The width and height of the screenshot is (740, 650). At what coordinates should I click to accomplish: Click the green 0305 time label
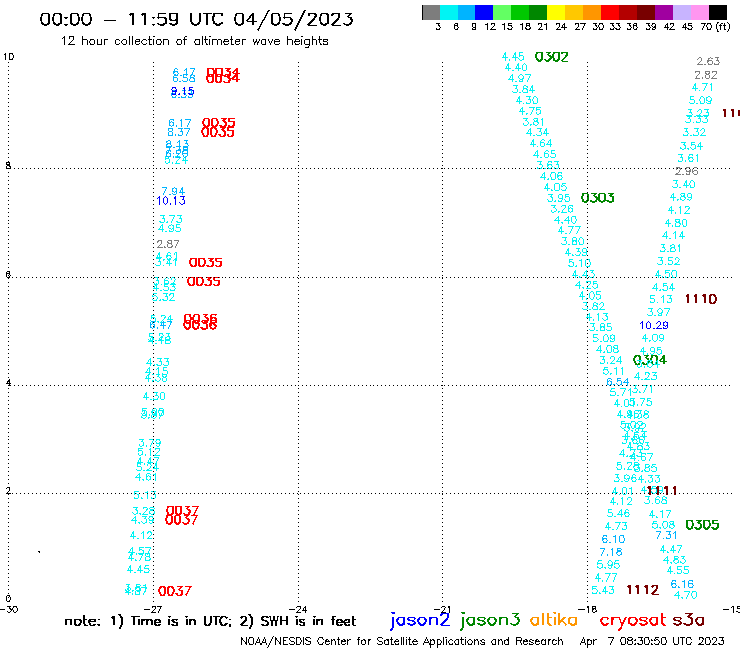pyautogui.click(x=702, y=525)
